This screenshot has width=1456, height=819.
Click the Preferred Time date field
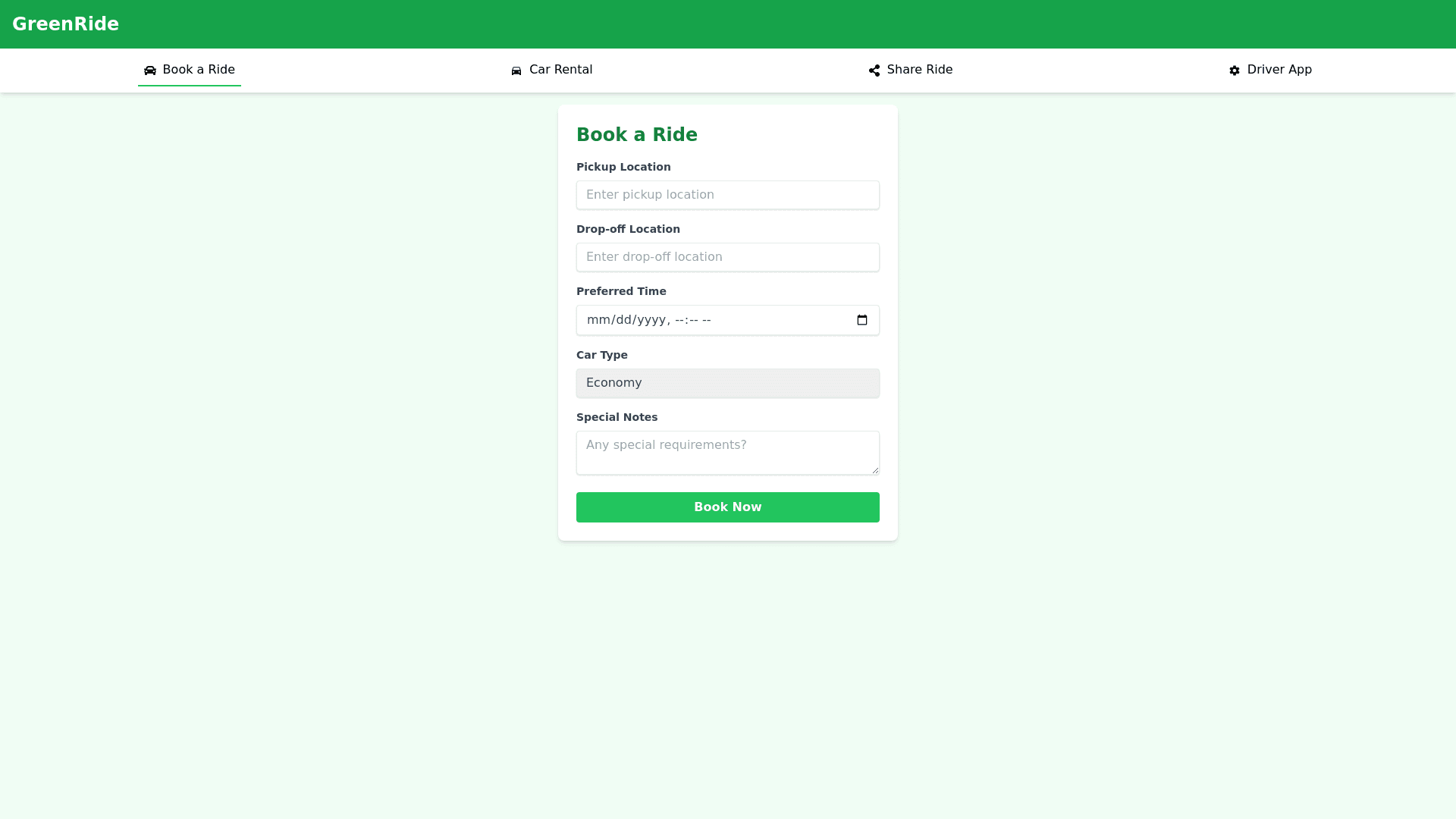(728, 320)
